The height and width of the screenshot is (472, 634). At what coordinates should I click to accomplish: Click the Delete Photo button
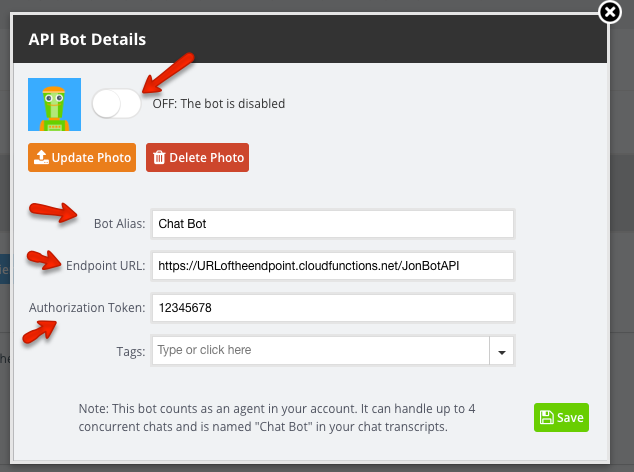[197, 157]
